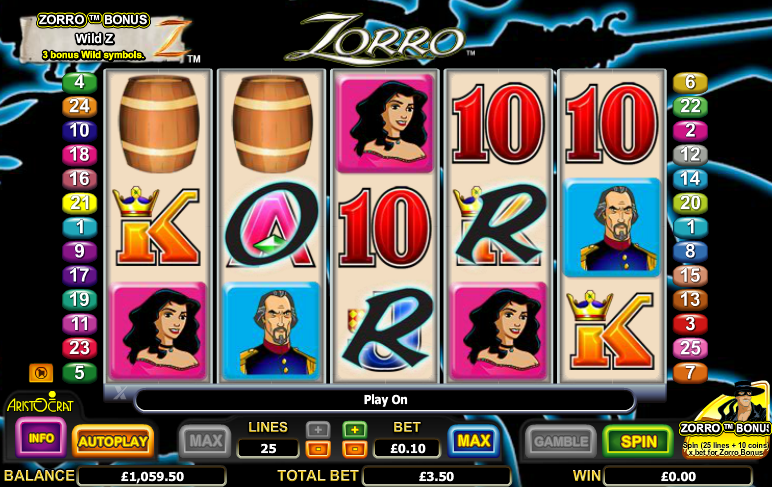The width and height of the screenshot is (772, 487).
Task: Click payline 6 gold marker
Action: point(690,82)
